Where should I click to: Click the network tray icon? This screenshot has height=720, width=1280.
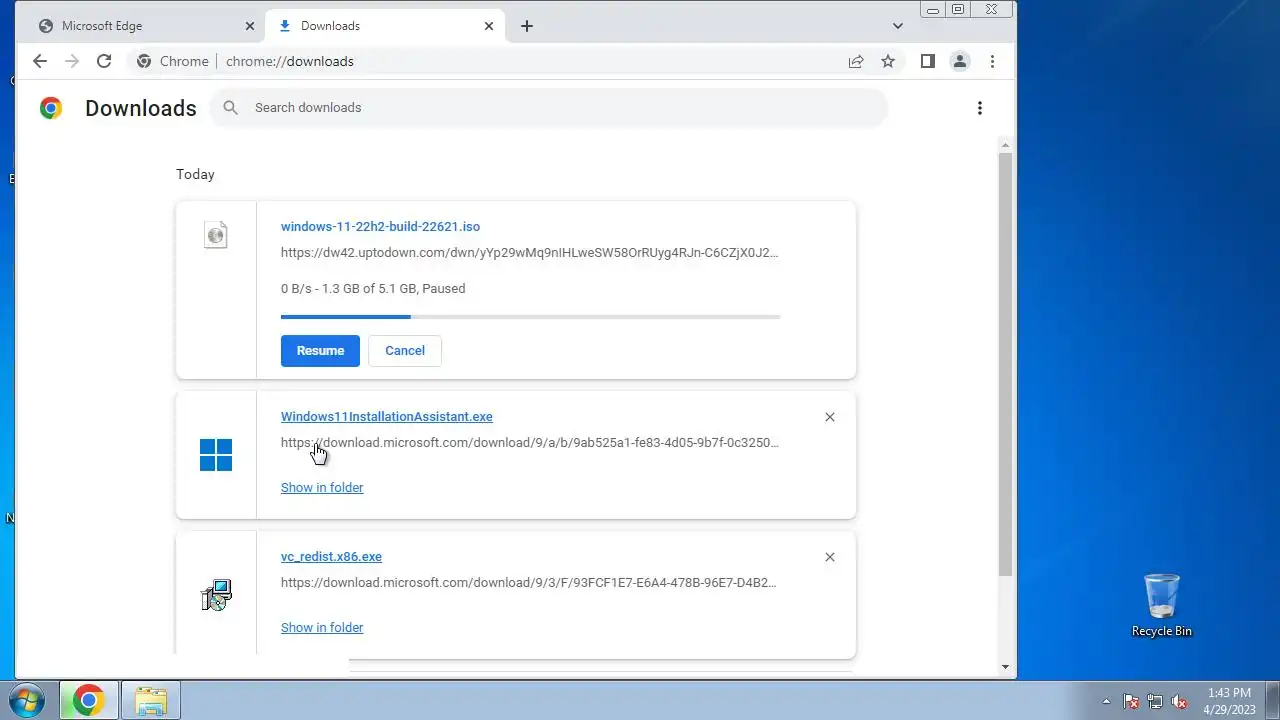coord(1155,701)
